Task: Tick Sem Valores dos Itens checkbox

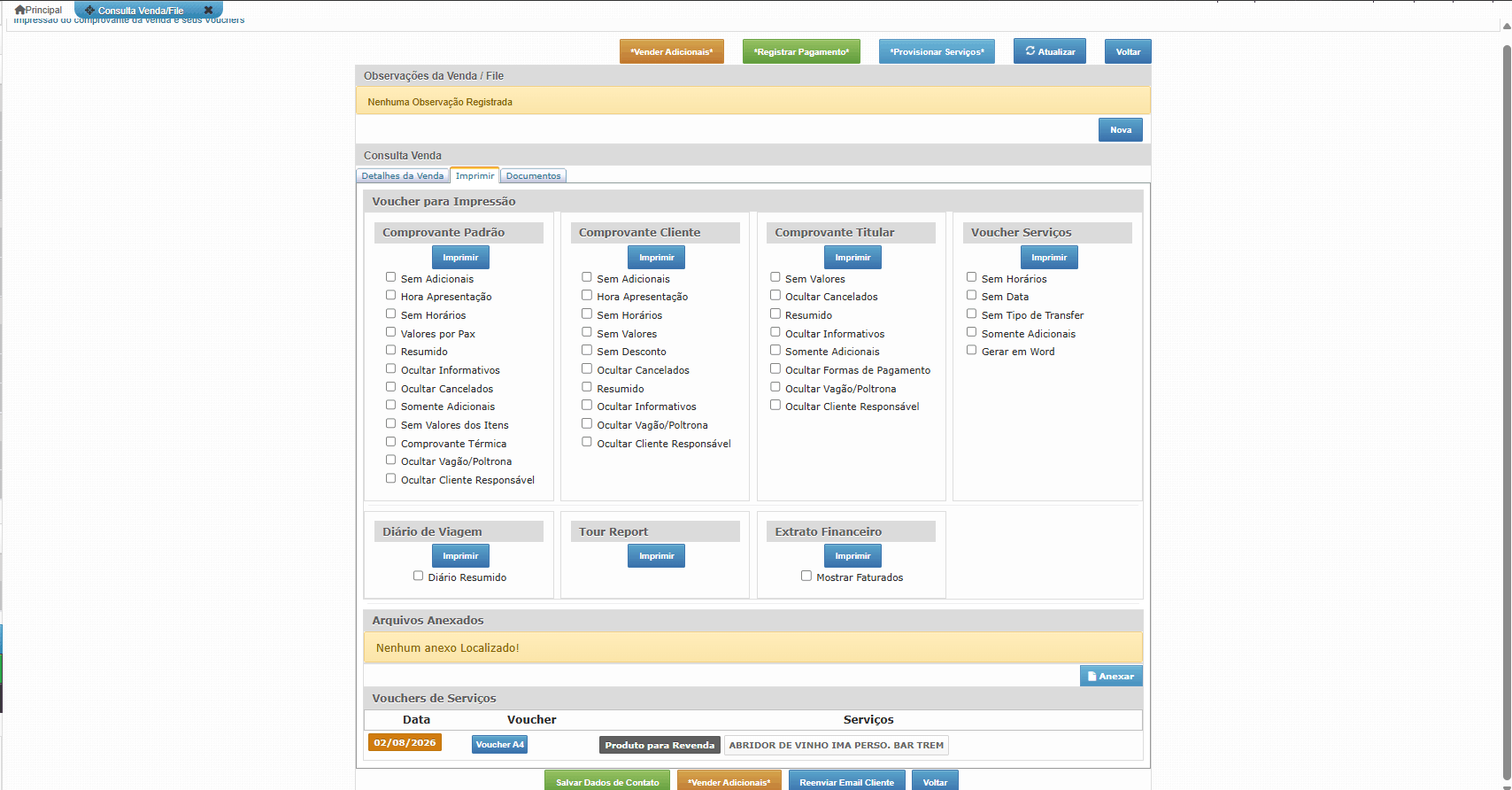Action: tap(390, 423)
